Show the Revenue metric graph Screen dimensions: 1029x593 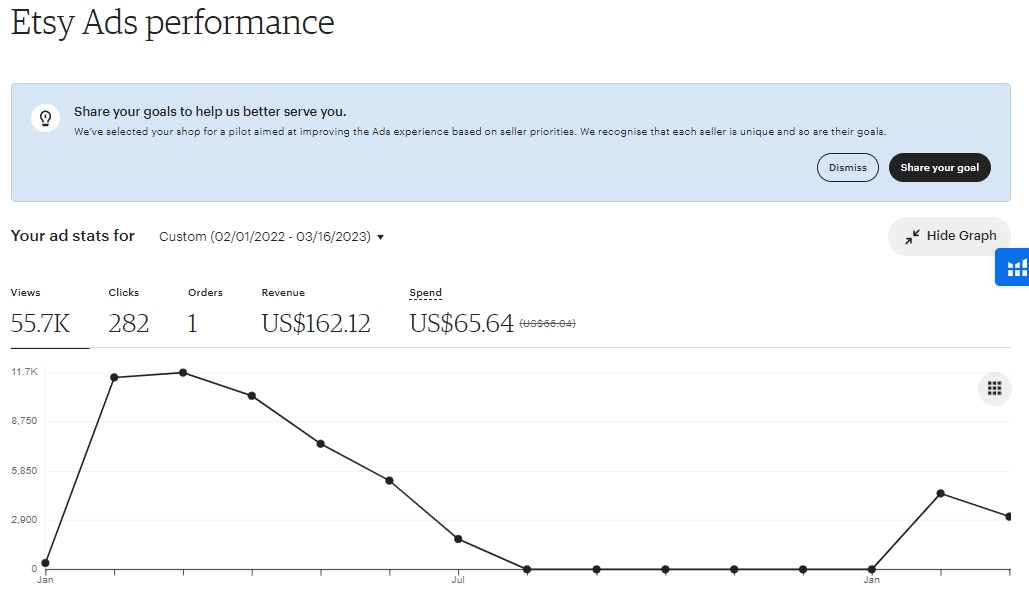315,312
